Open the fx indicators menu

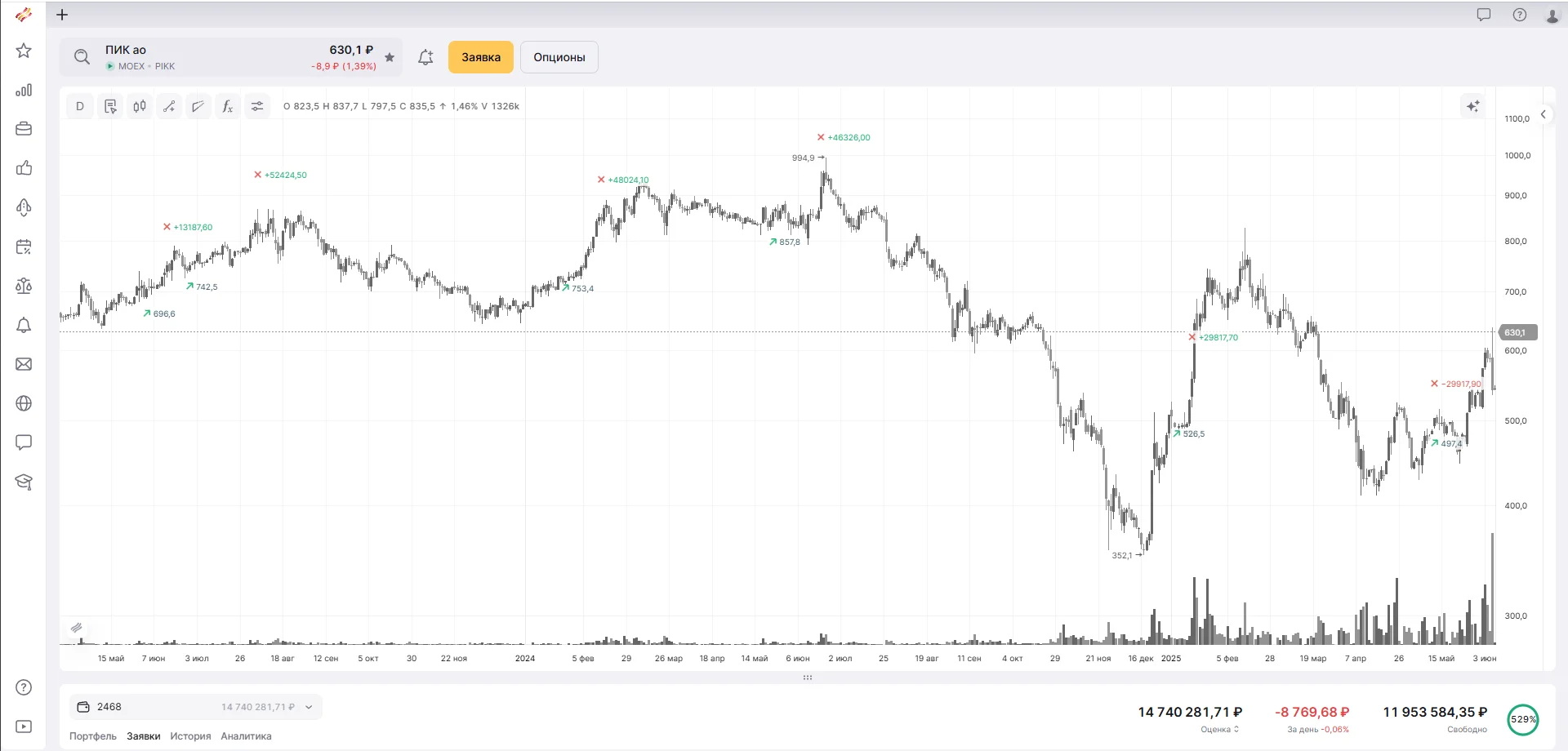coord(228,106)
